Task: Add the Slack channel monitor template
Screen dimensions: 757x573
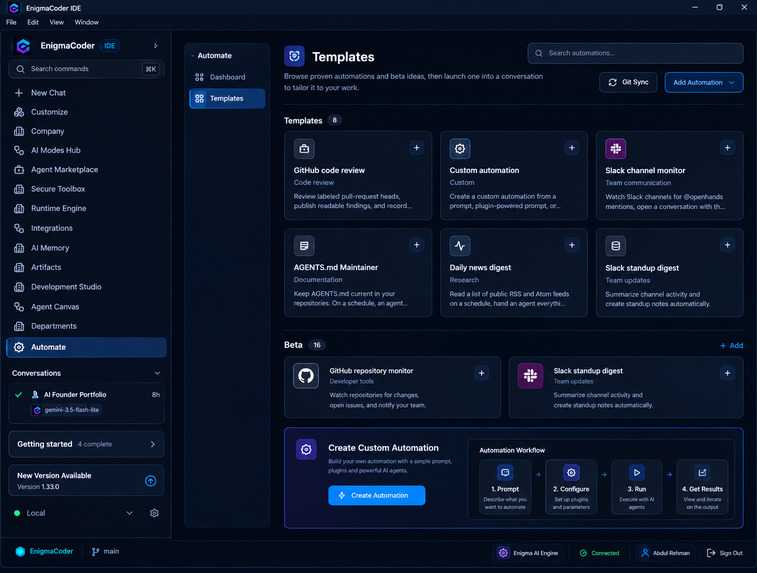Action: tap(727, 148)
